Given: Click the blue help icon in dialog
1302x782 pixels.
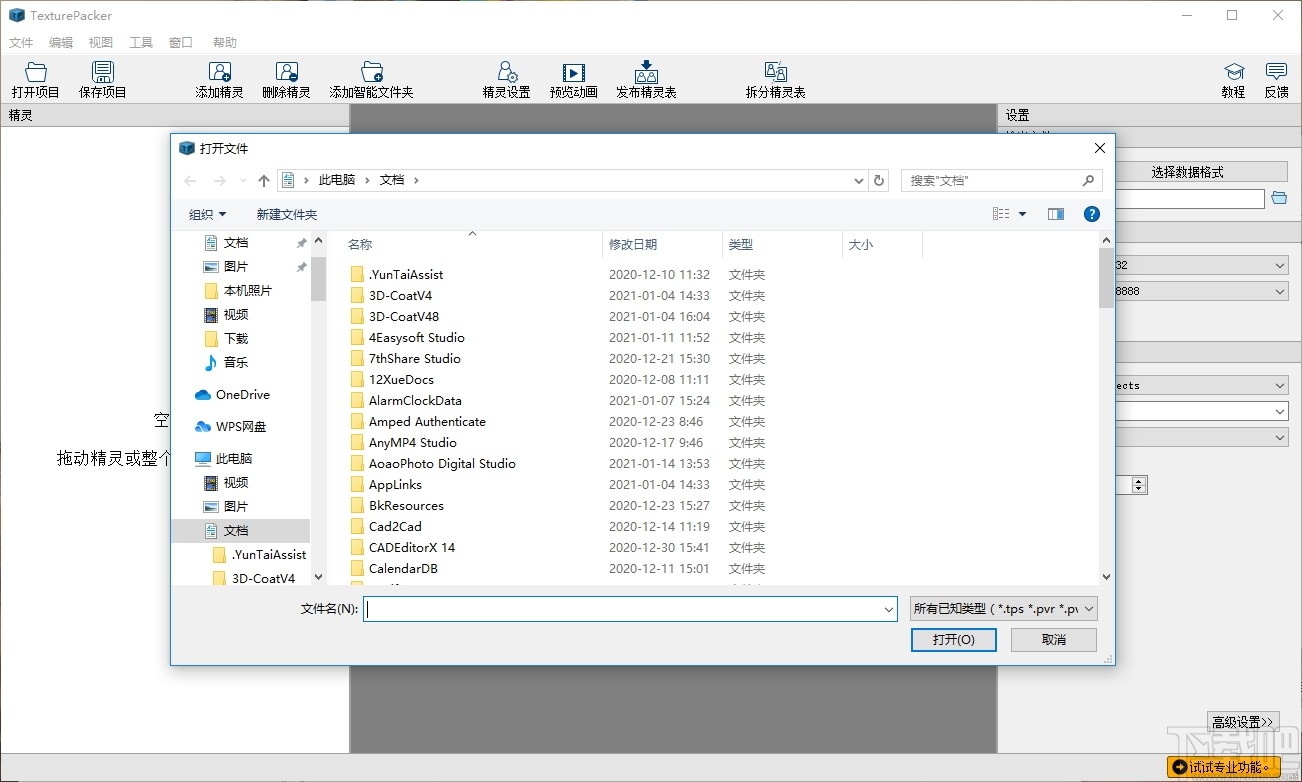Looking at the screenshot, I should coord(1092,214).
